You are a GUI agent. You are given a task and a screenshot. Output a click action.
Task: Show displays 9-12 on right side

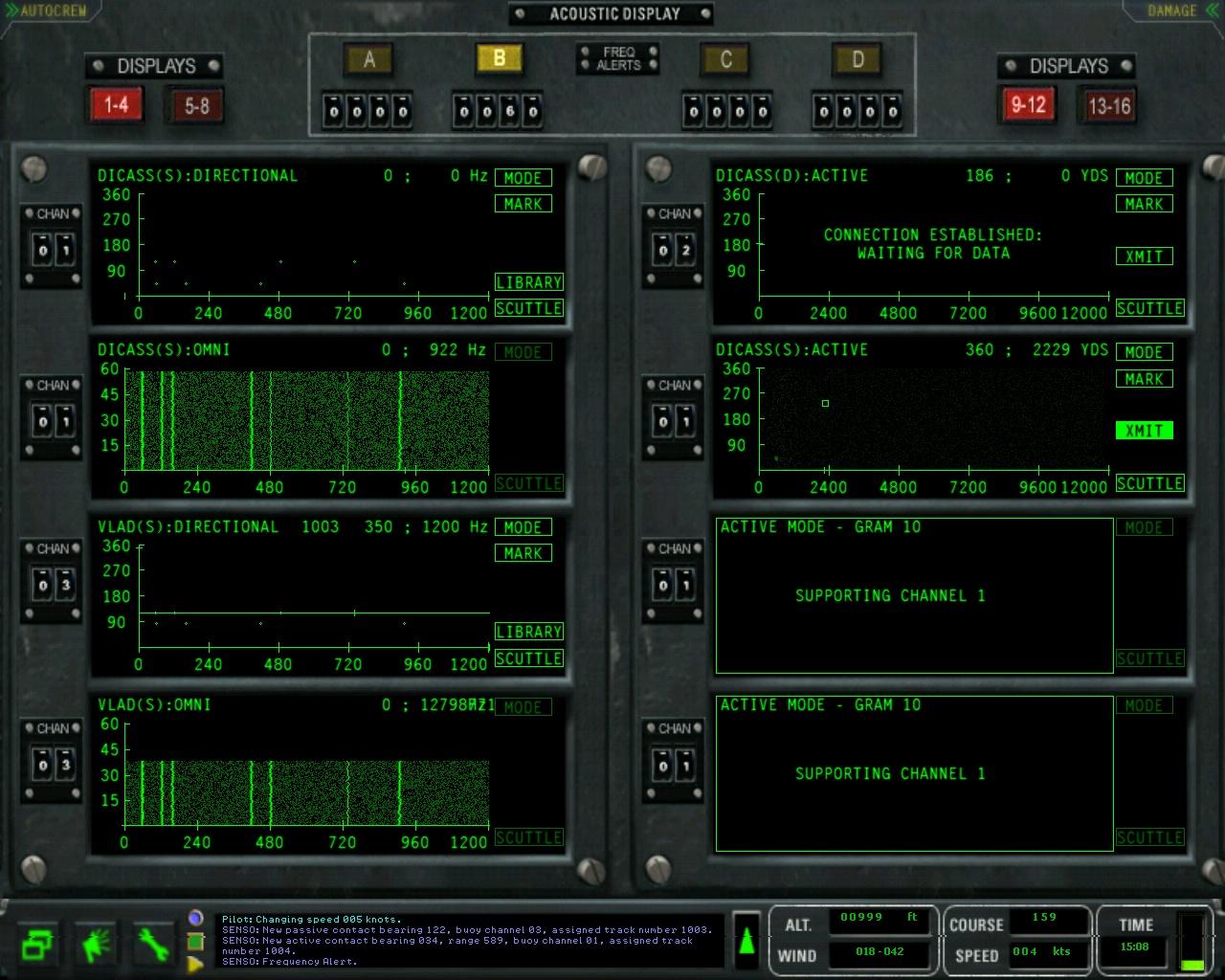[x=1029, y=104]
